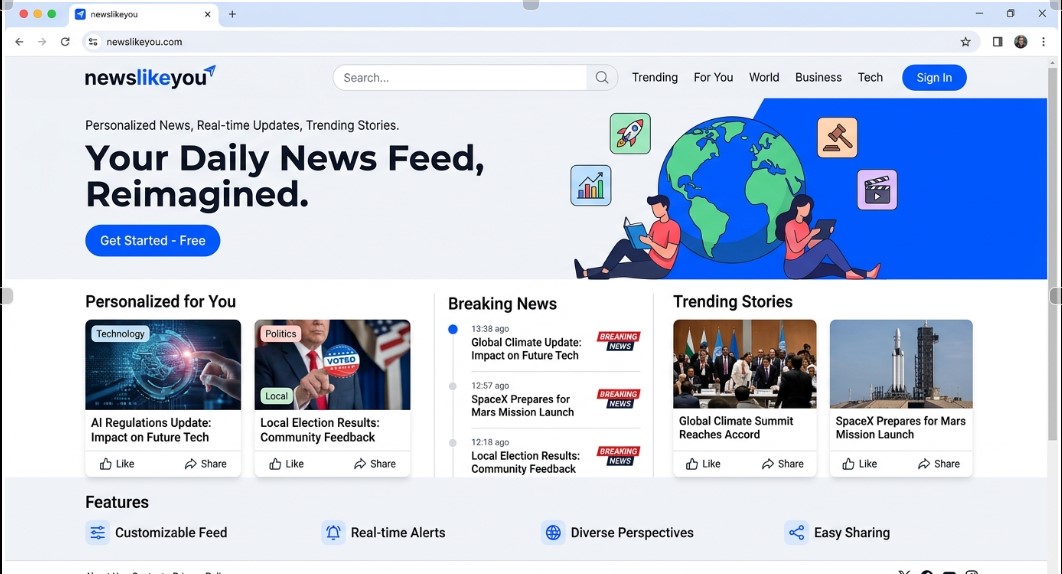The height and width of the screenshot is (574, 1062).
Task: View site information icon in address bar
Action: click(93, 41)
